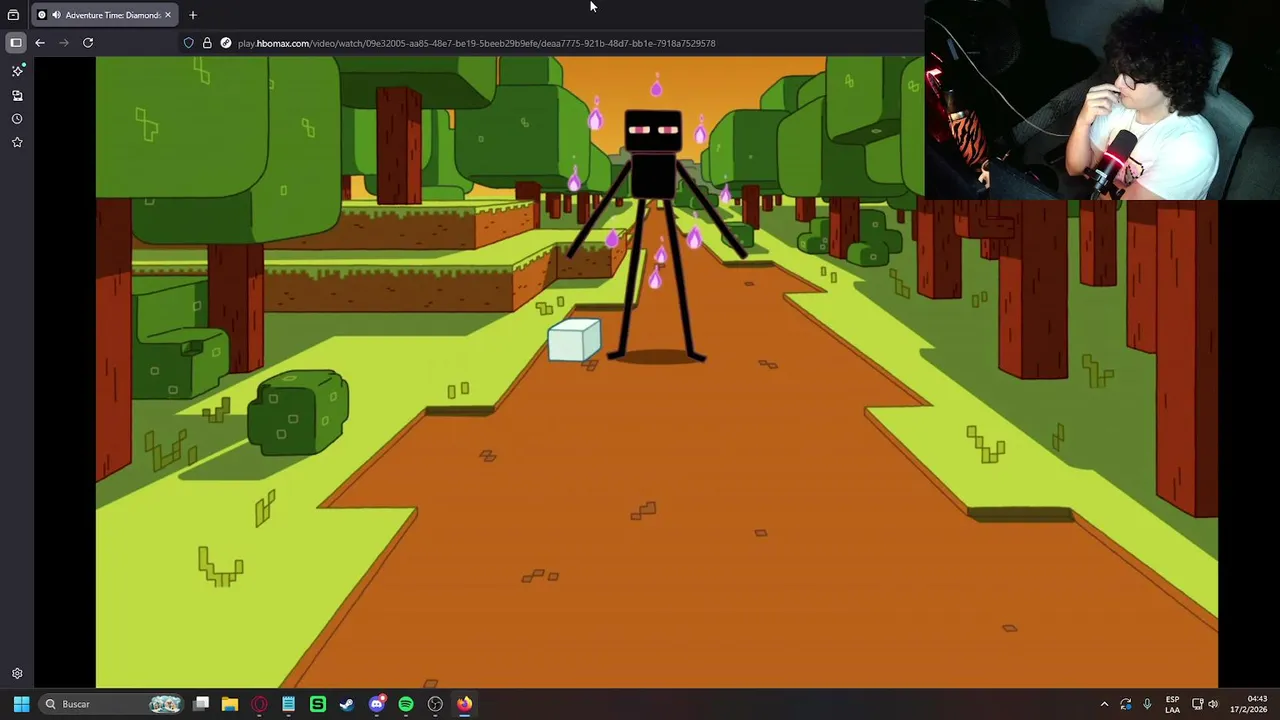
Task: Open the volume speaker tray icon
Action: pos(1213,704)
